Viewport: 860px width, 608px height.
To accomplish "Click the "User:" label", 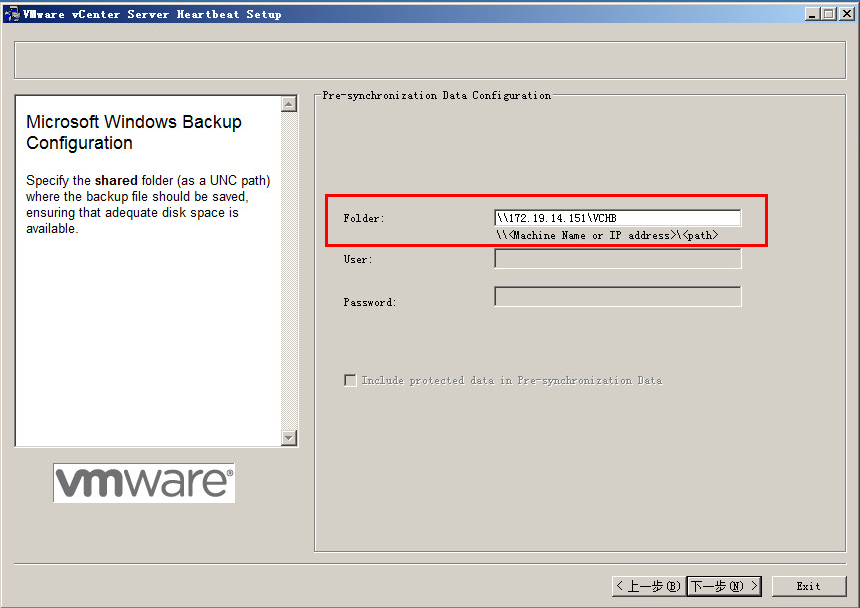I will (358, 259).
